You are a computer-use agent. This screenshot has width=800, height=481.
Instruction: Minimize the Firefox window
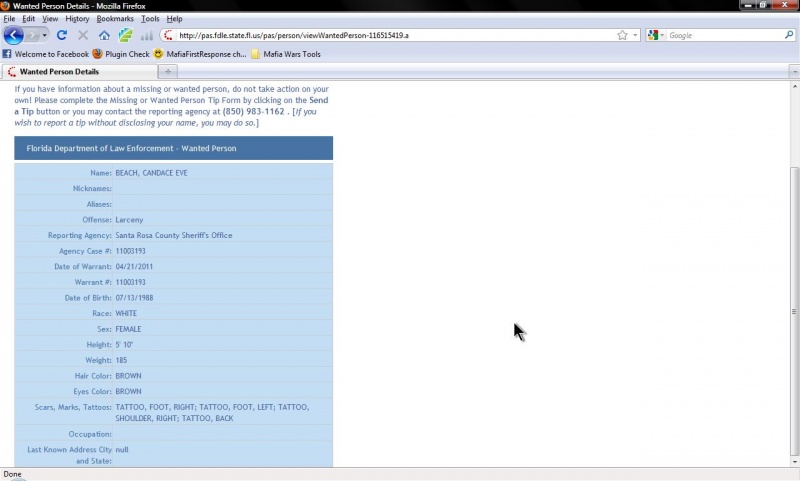click(x=747, y=5)
